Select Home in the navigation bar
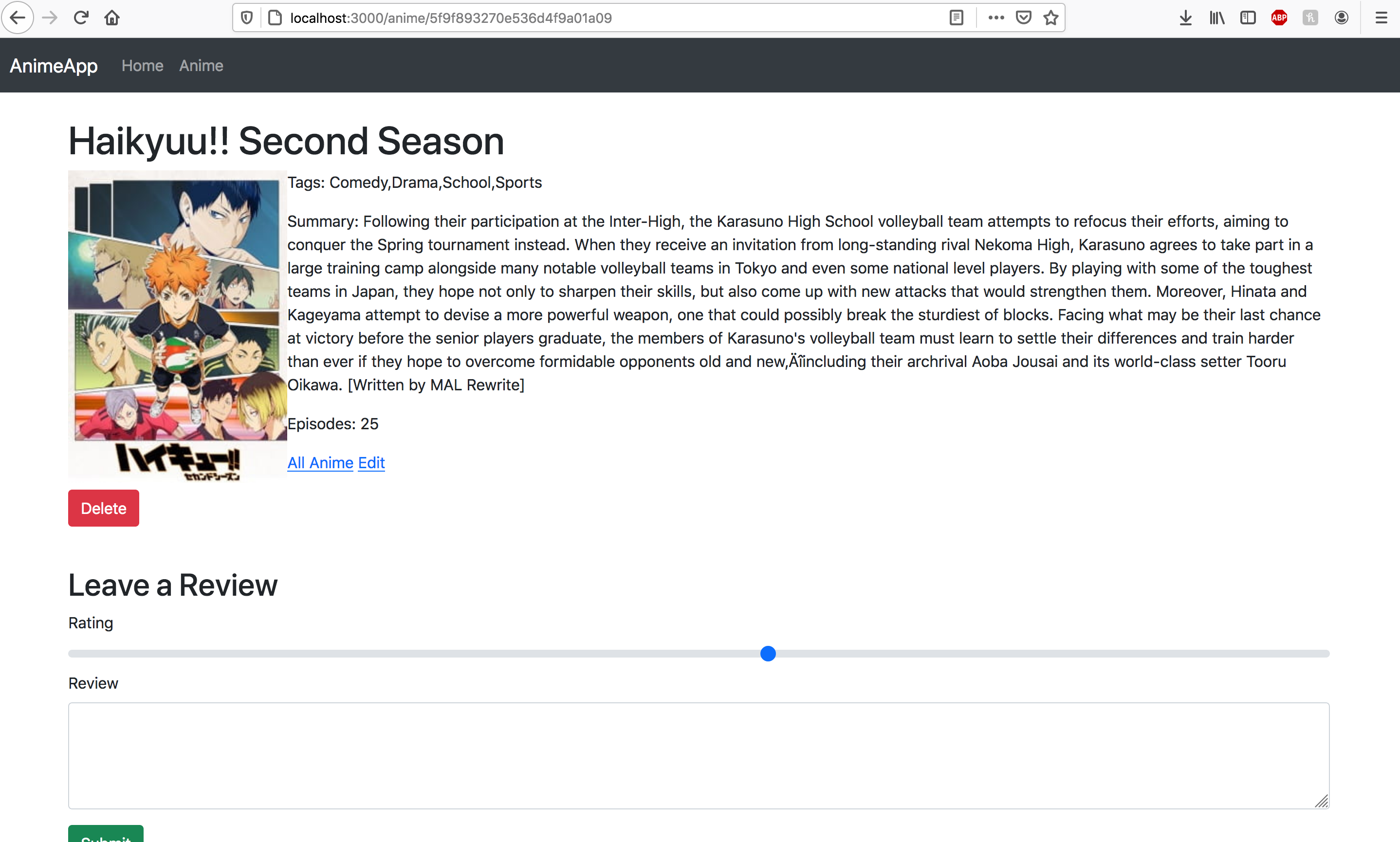This screenshot has width=1400, height=842. pyautogui.click(x=143, y=65)
